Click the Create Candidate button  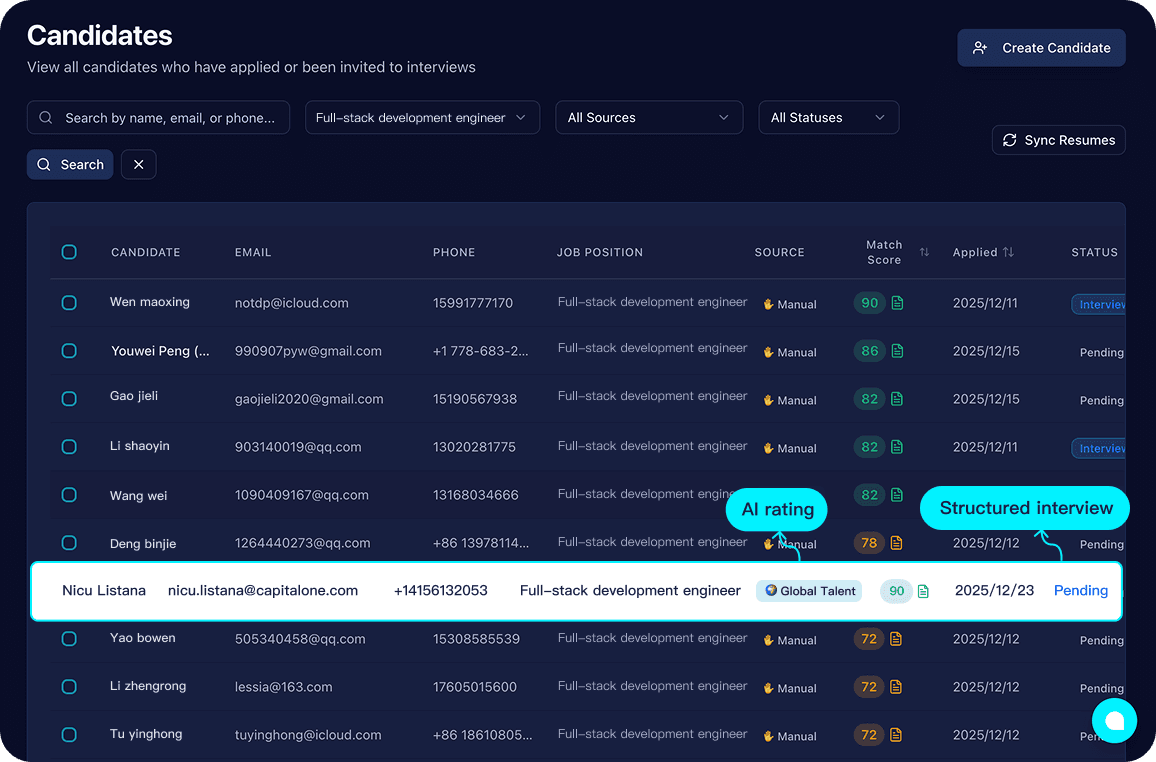(x=1041, y=47)
